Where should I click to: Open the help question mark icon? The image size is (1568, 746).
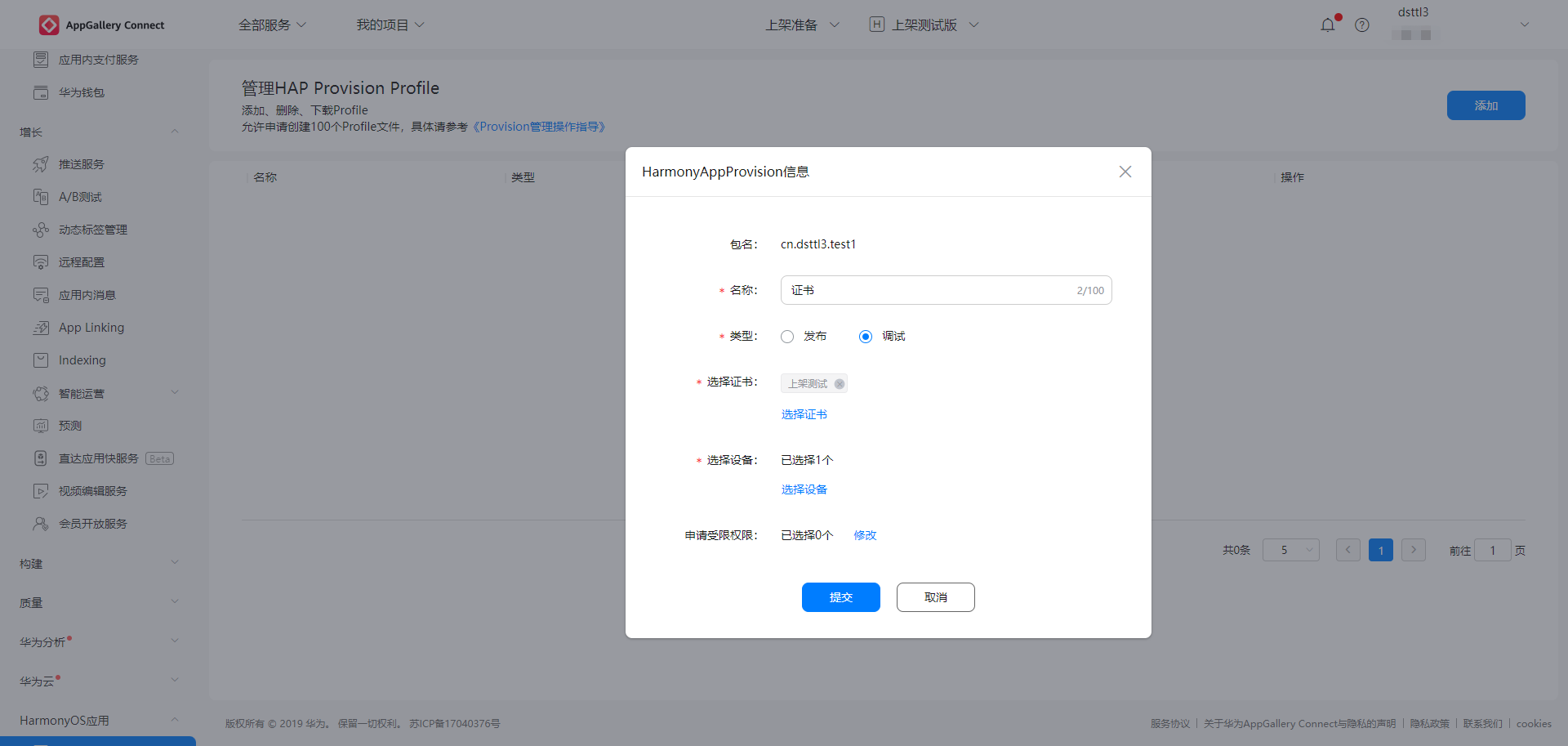tap(1362, 25)
